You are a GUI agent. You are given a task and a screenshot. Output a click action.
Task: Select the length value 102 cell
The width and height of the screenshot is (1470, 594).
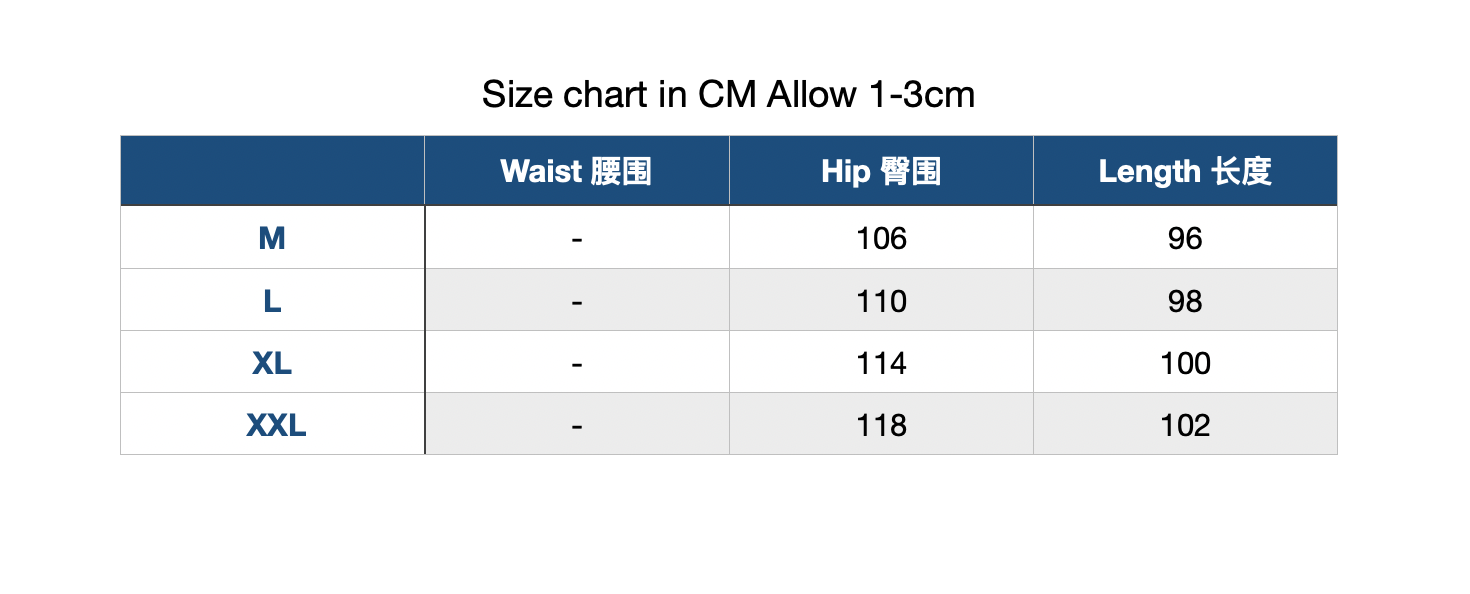[1185, 424]
